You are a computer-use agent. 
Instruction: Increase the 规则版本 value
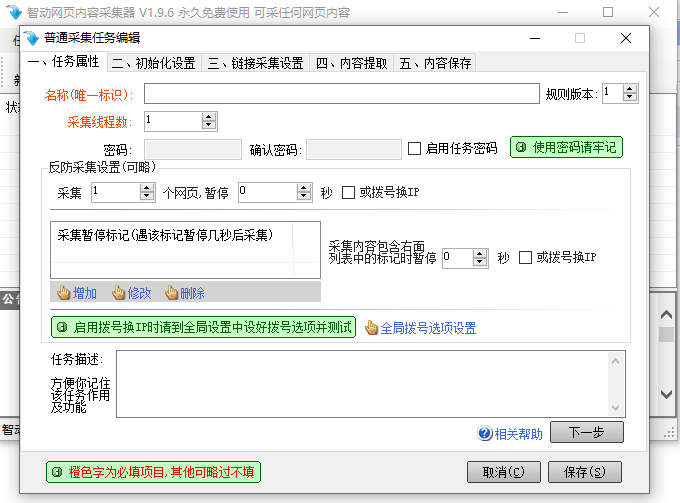click(x=630, y=89)
